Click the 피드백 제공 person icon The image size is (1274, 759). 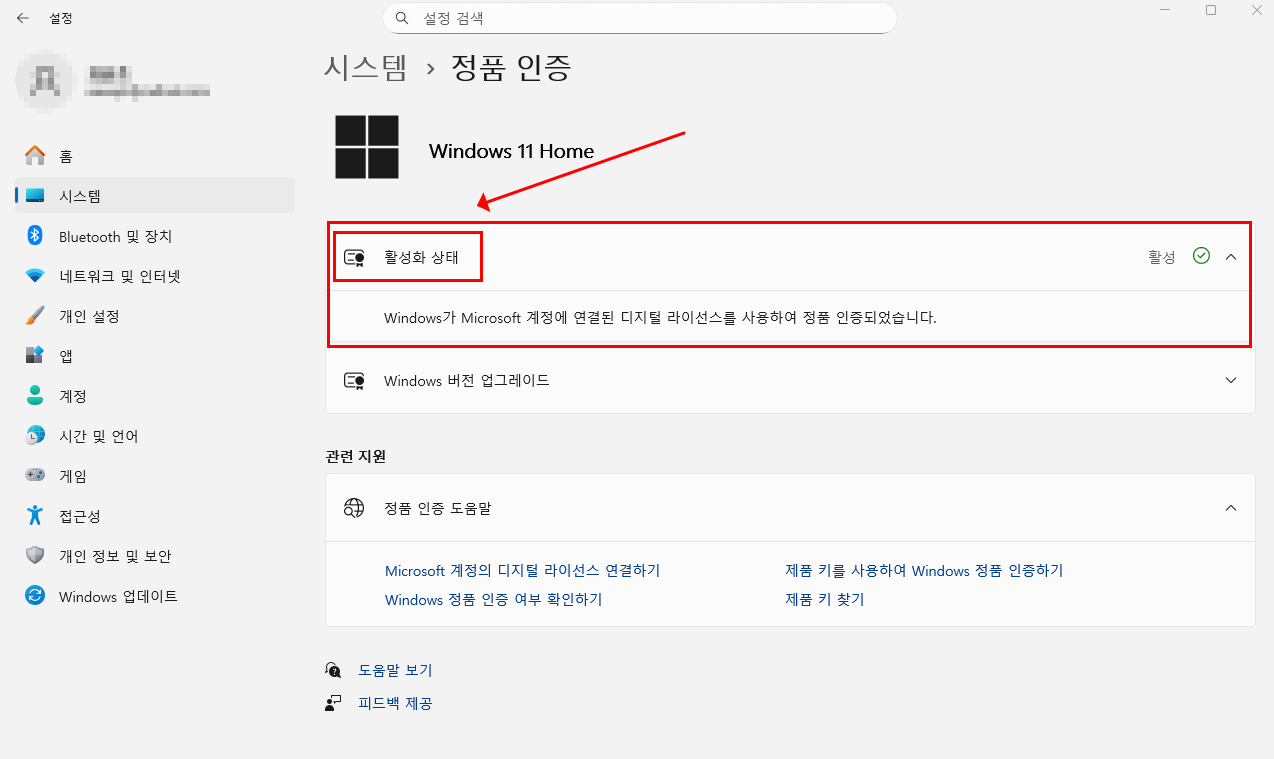[333, 703]
